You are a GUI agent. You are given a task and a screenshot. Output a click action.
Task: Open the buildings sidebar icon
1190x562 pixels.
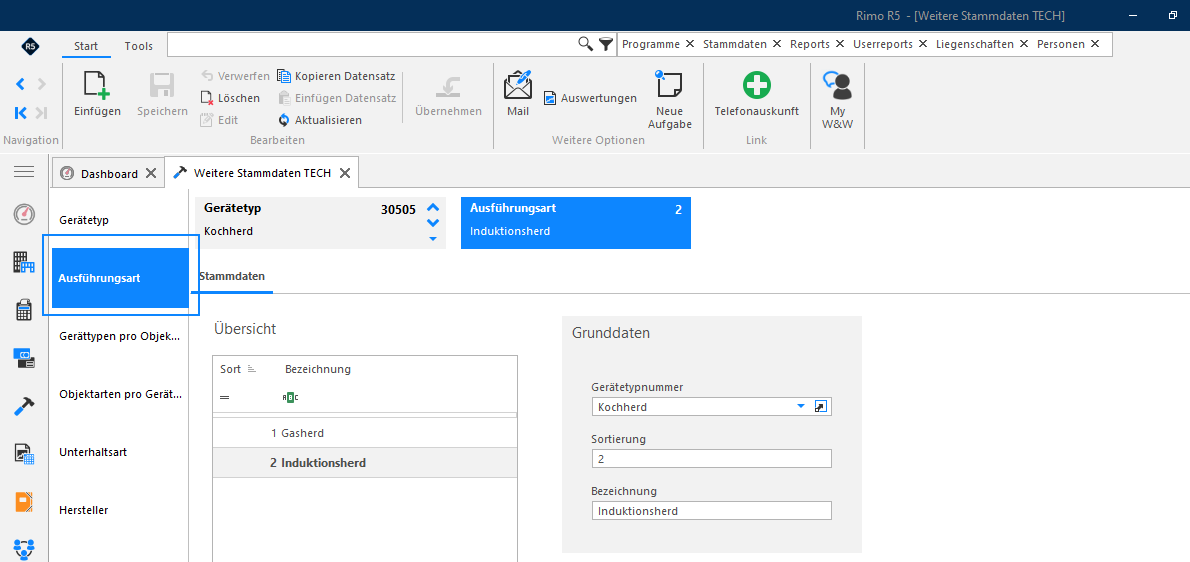[x=24, y=262]
